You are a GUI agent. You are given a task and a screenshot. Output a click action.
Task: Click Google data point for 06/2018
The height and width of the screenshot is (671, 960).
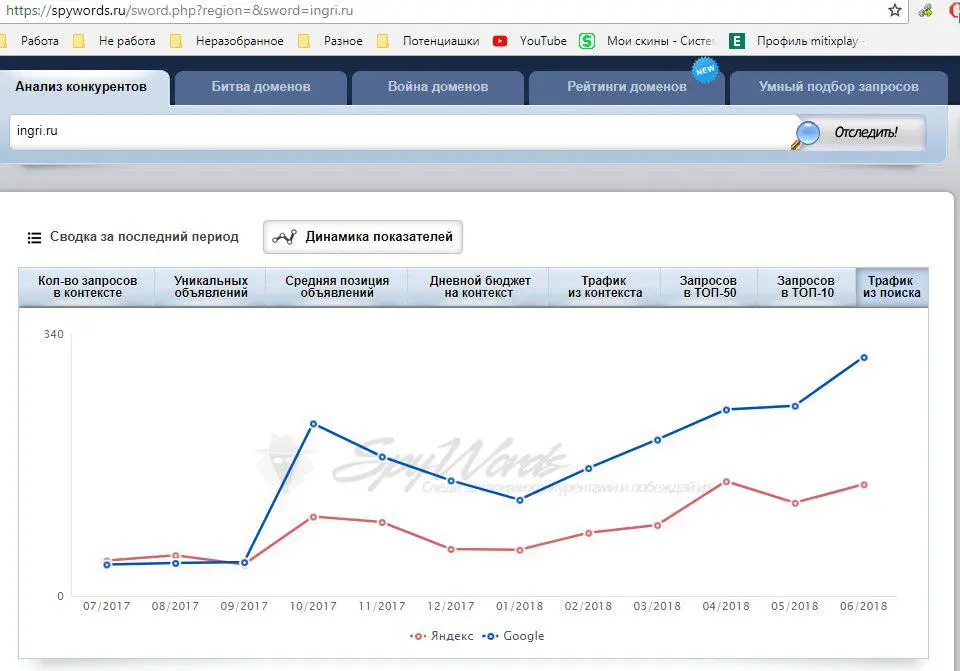tap(864, 357)
